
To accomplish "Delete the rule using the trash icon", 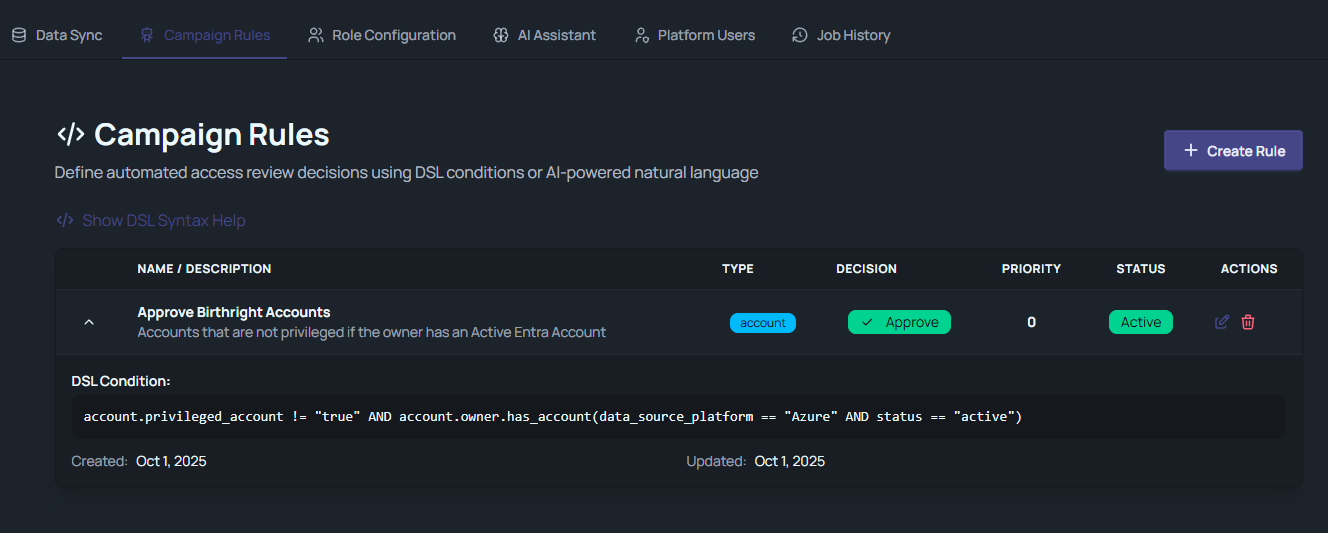I will pos(1248,322).
